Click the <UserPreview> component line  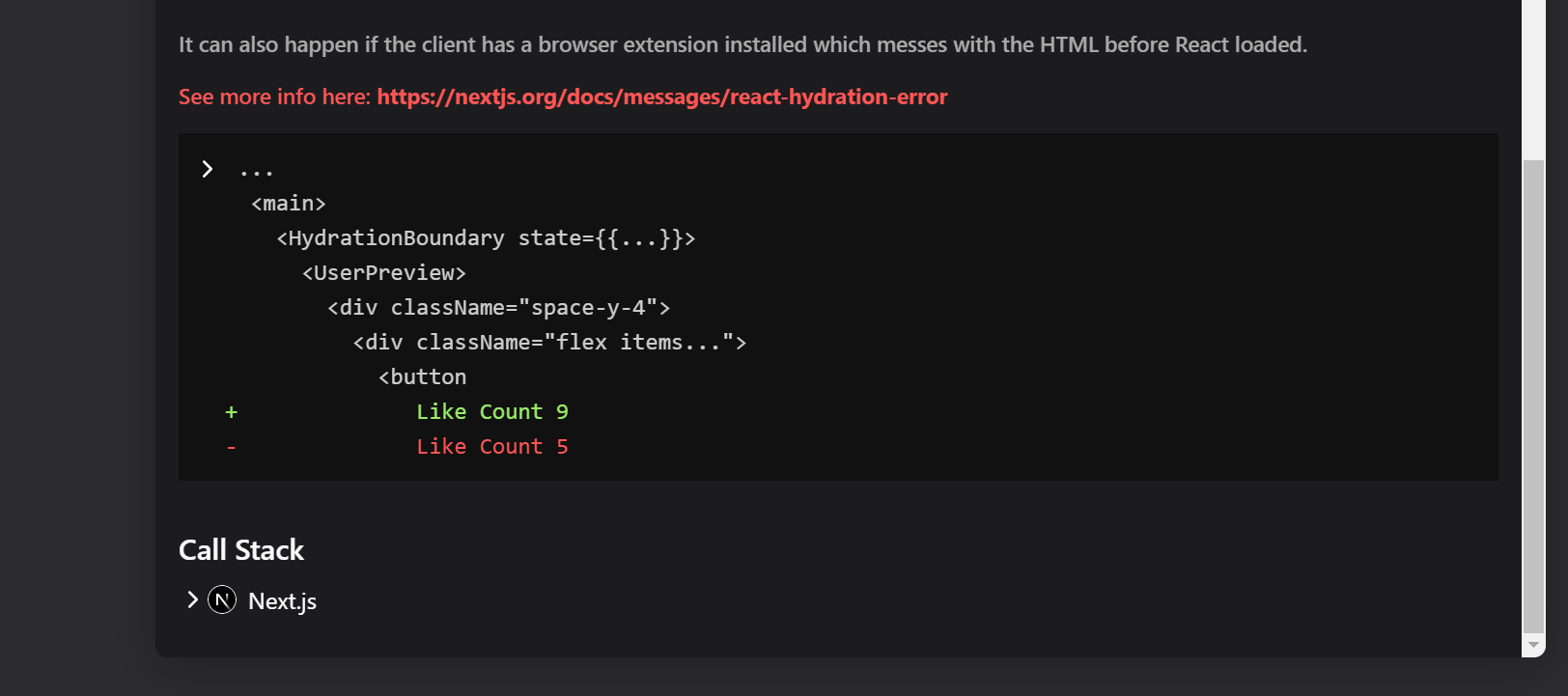pos(384,273)
